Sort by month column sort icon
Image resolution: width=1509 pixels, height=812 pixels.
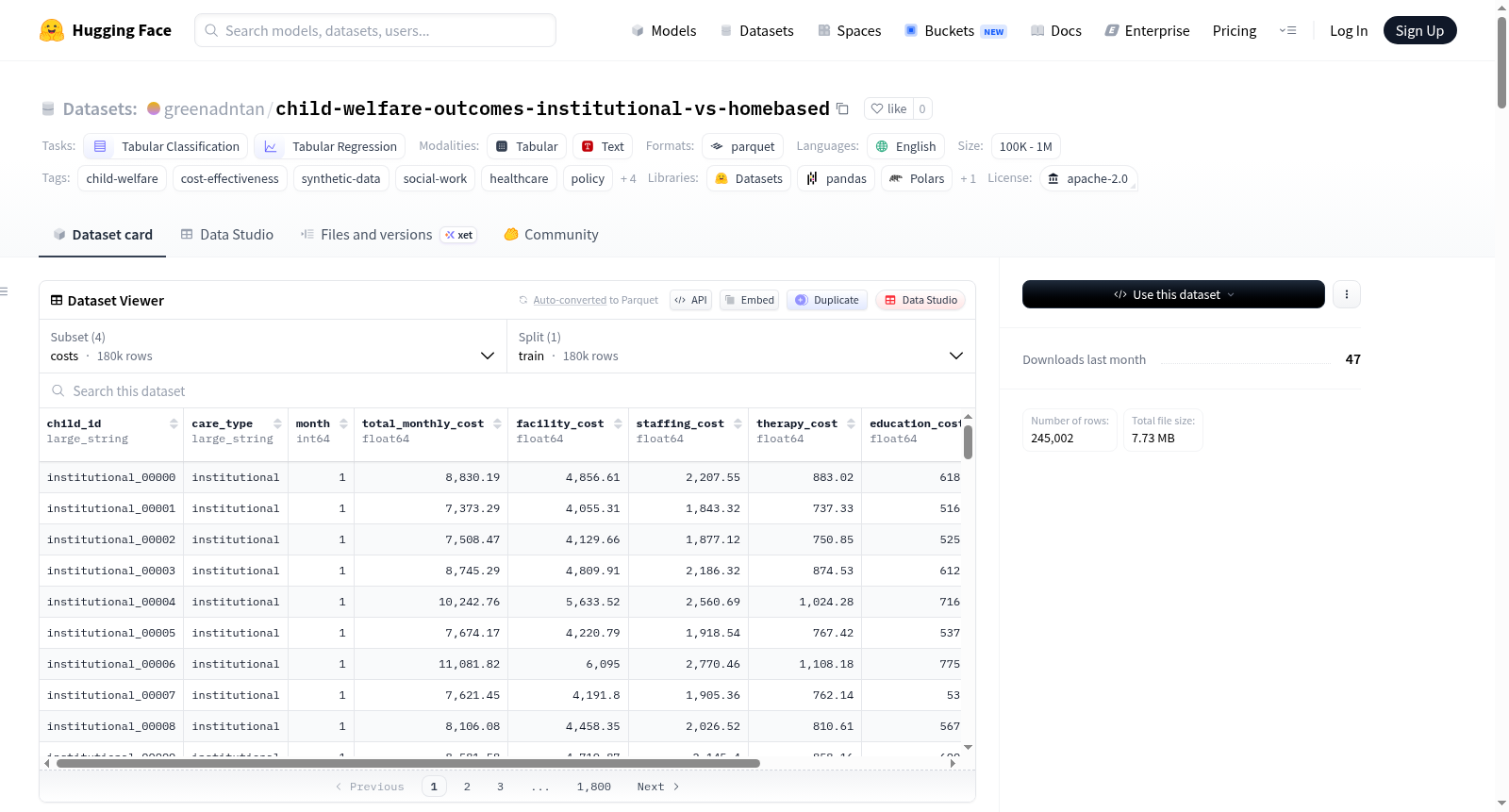343,423
